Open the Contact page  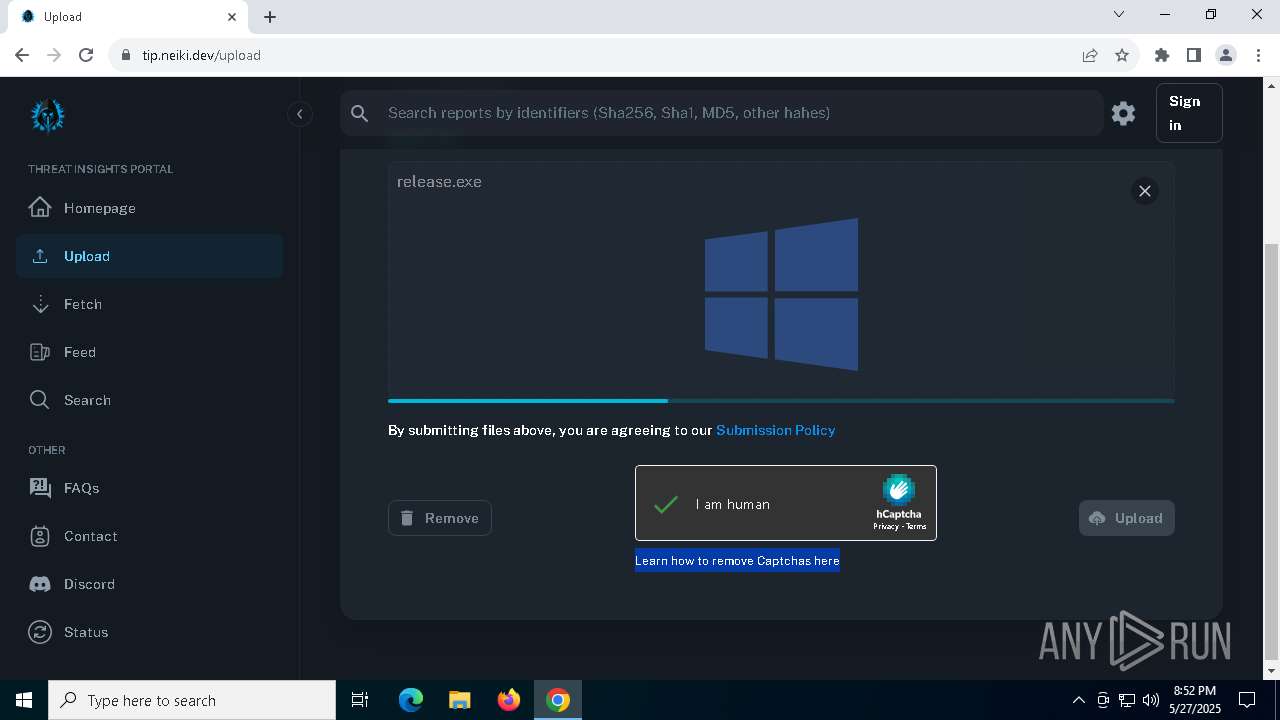click(150, 536)
